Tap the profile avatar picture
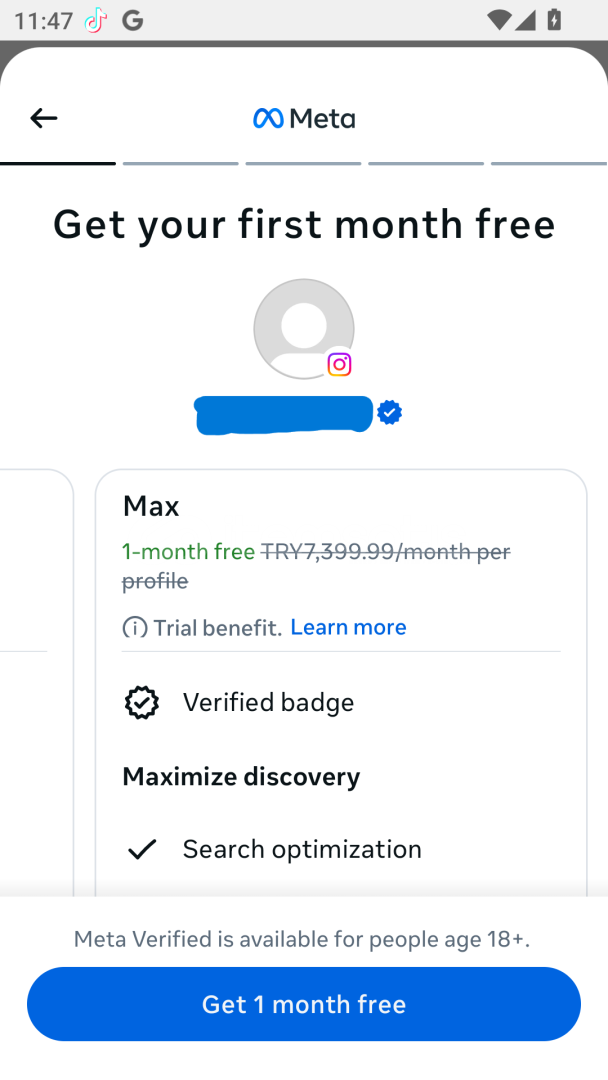 pyautogui.click(x=303, y=328)
